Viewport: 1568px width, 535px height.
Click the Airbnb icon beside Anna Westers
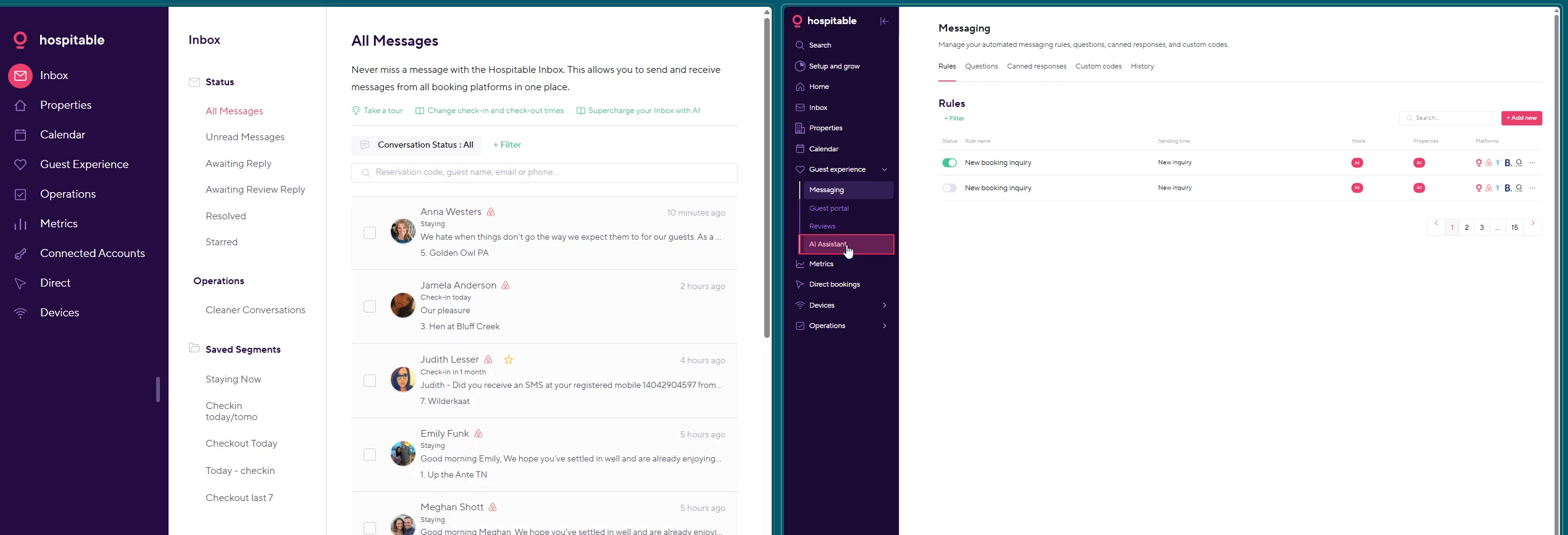tap(491, 212)
